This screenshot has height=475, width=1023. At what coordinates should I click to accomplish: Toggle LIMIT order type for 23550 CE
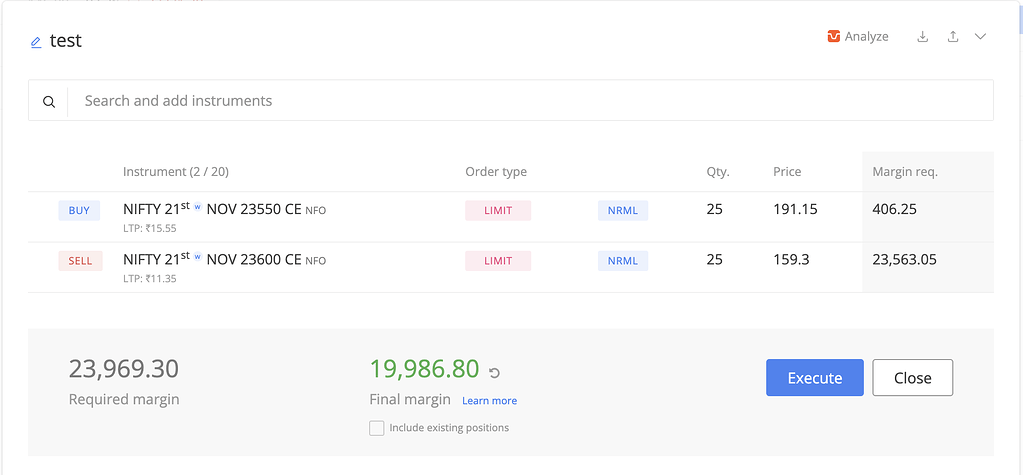point(498,211)
